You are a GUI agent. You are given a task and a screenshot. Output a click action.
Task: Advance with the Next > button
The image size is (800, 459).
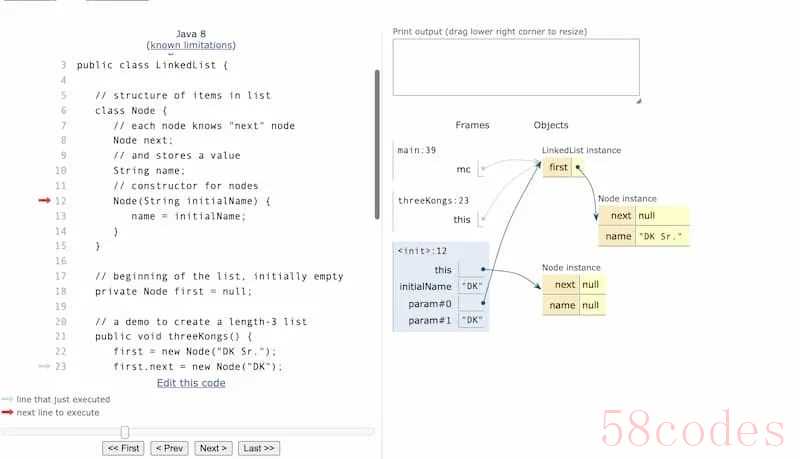pyautogui.click(x=213, y=448)
